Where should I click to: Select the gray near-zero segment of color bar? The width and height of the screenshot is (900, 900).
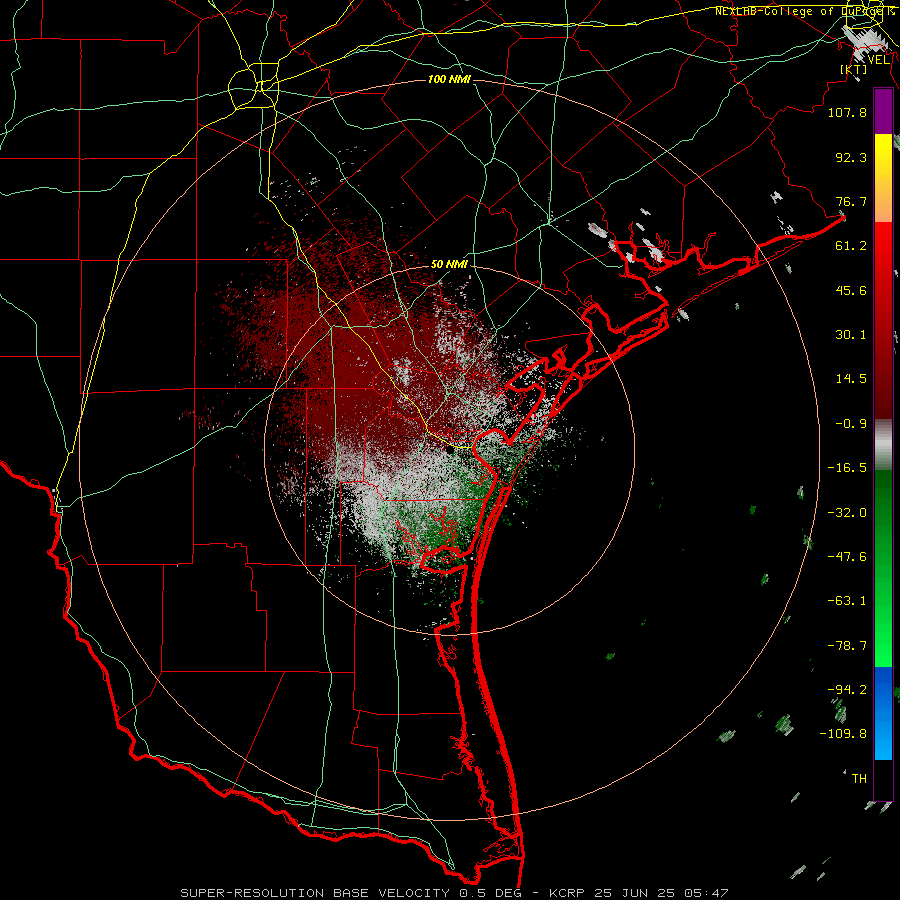point(883,445)
